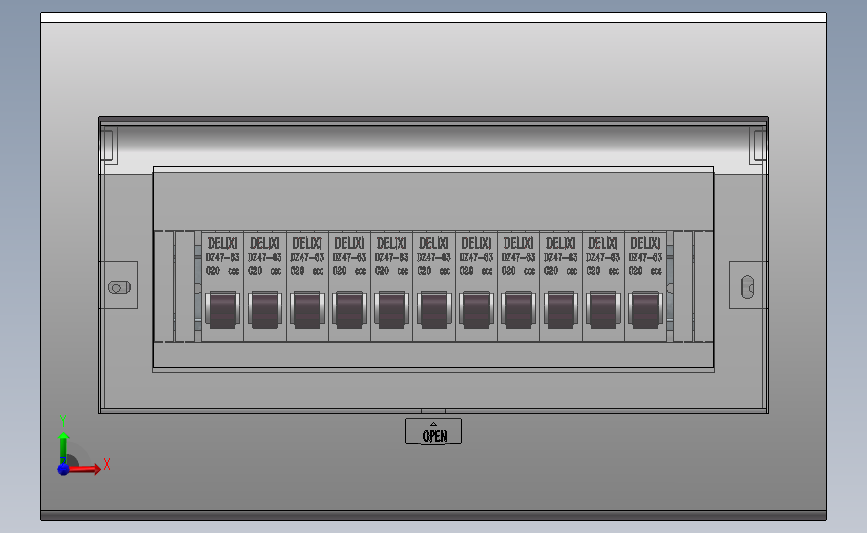Toggle the sixth (middle) breaker switch handle
This screenshot has width=867, height=533.
434,310
